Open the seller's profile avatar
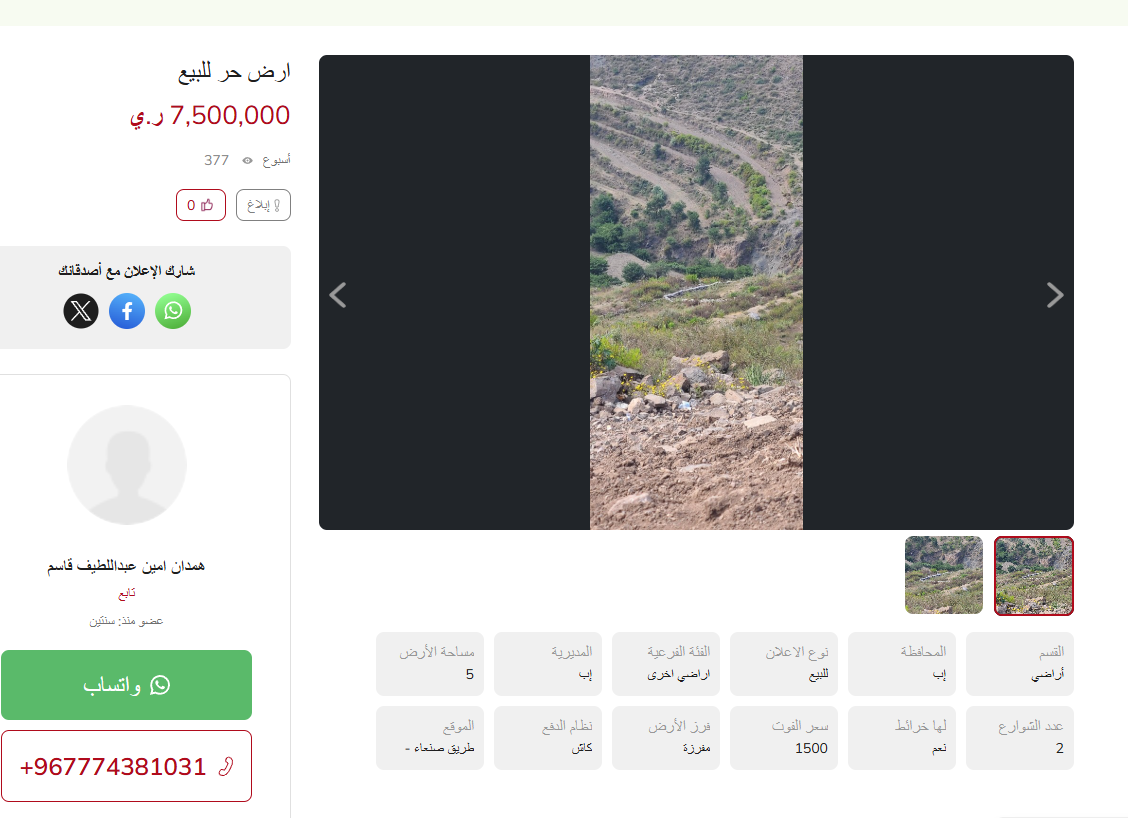 [127, 465]
